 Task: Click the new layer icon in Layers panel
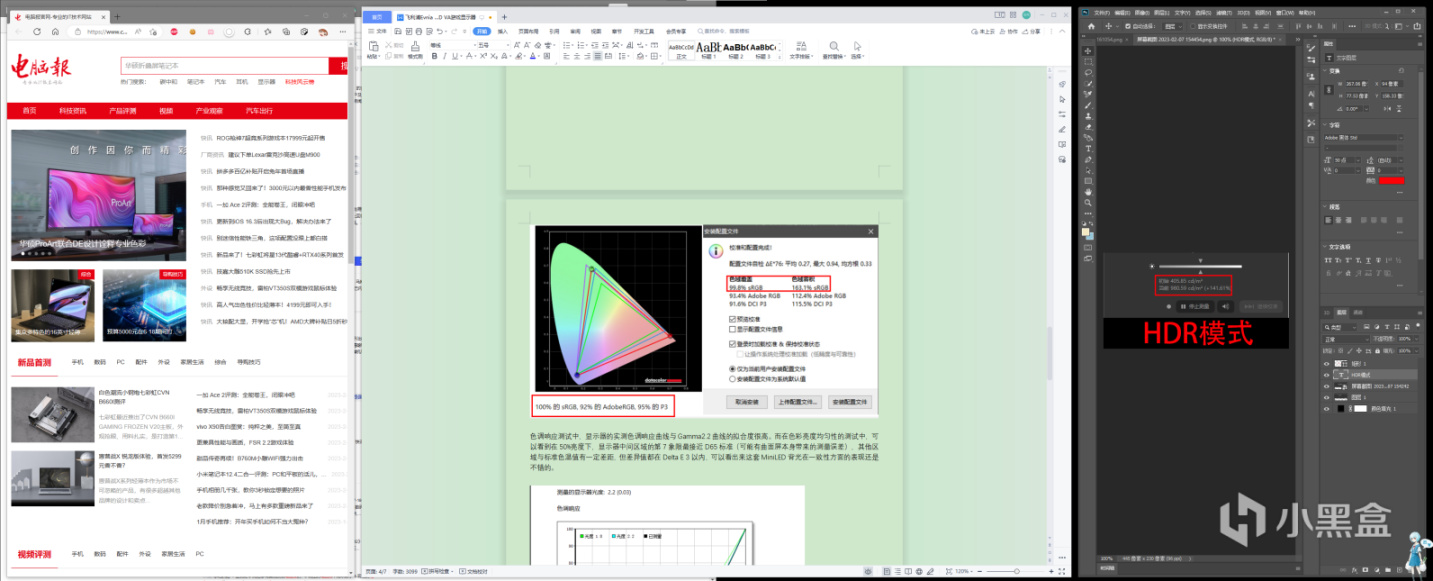point(1399,570)
